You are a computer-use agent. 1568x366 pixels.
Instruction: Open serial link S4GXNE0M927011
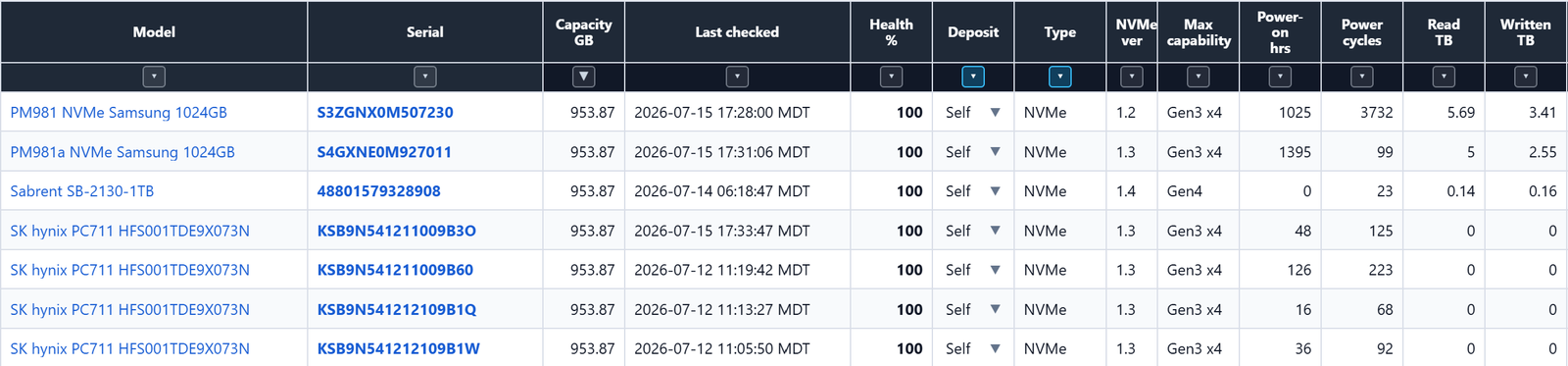coord(384,152)
